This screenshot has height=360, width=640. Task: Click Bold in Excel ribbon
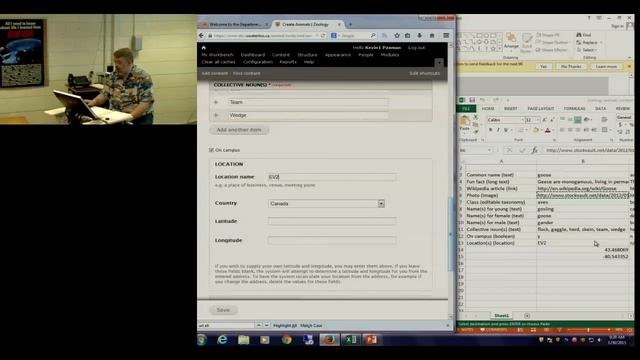491,130
